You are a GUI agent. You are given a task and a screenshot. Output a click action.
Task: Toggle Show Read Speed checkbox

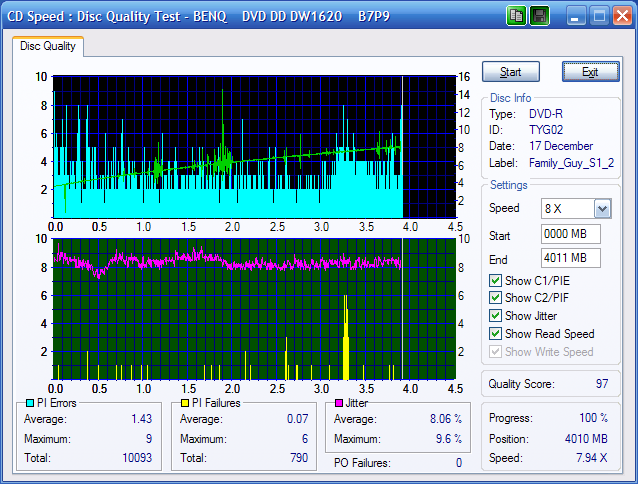[x=497, y=334]
